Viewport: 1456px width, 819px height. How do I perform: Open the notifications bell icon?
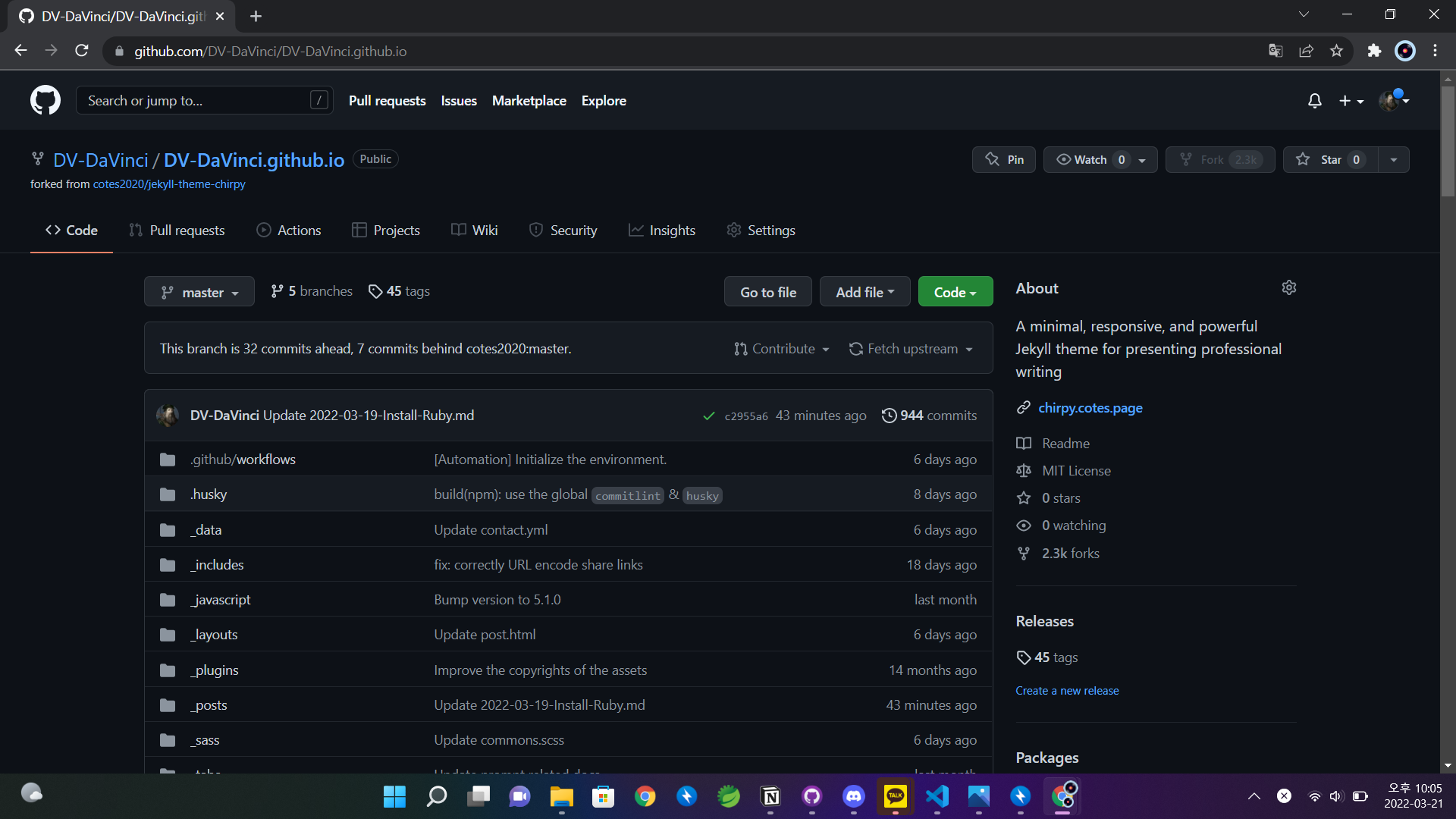1315,101
